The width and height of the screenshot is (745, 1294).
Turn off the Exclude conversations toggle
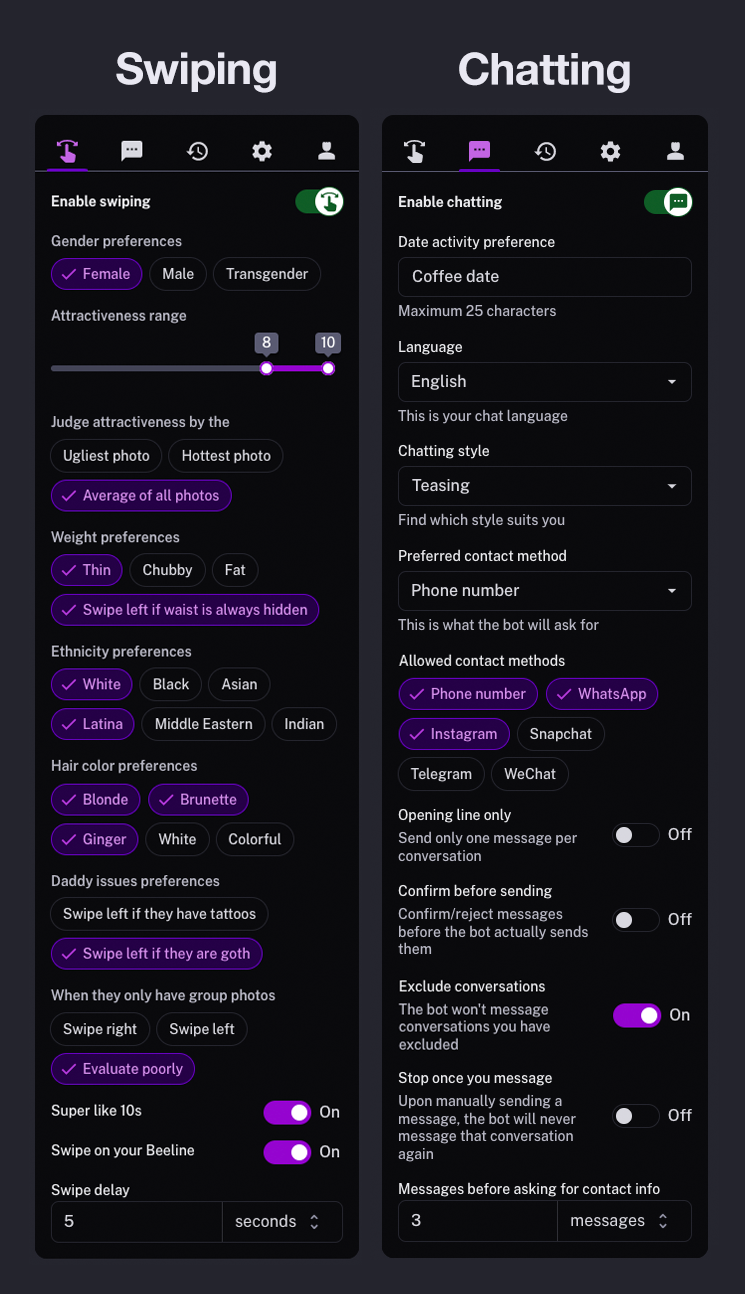[x=637, y=1015]
